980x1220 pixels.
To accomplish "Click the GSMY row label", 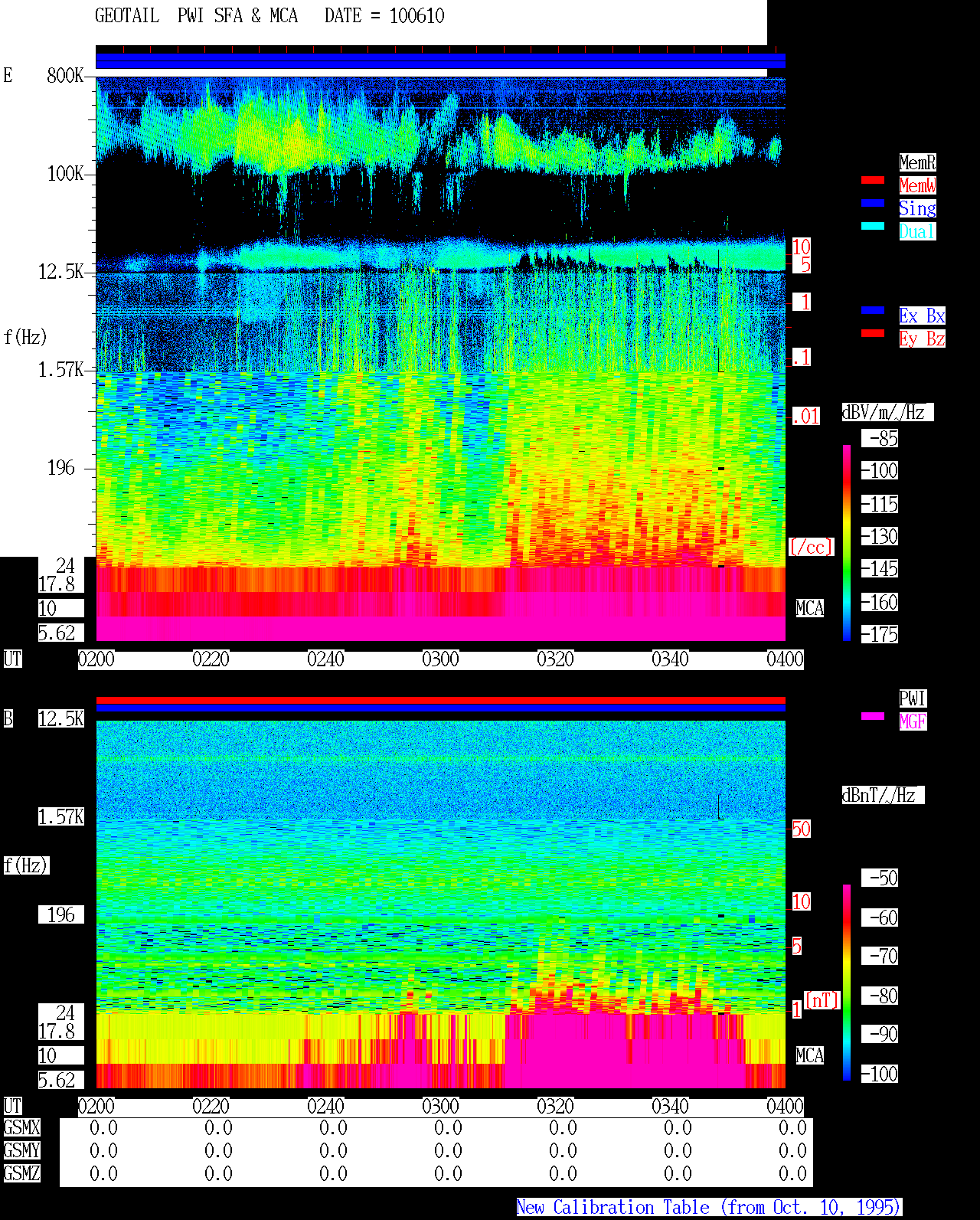I will (x=22, y=1150).
